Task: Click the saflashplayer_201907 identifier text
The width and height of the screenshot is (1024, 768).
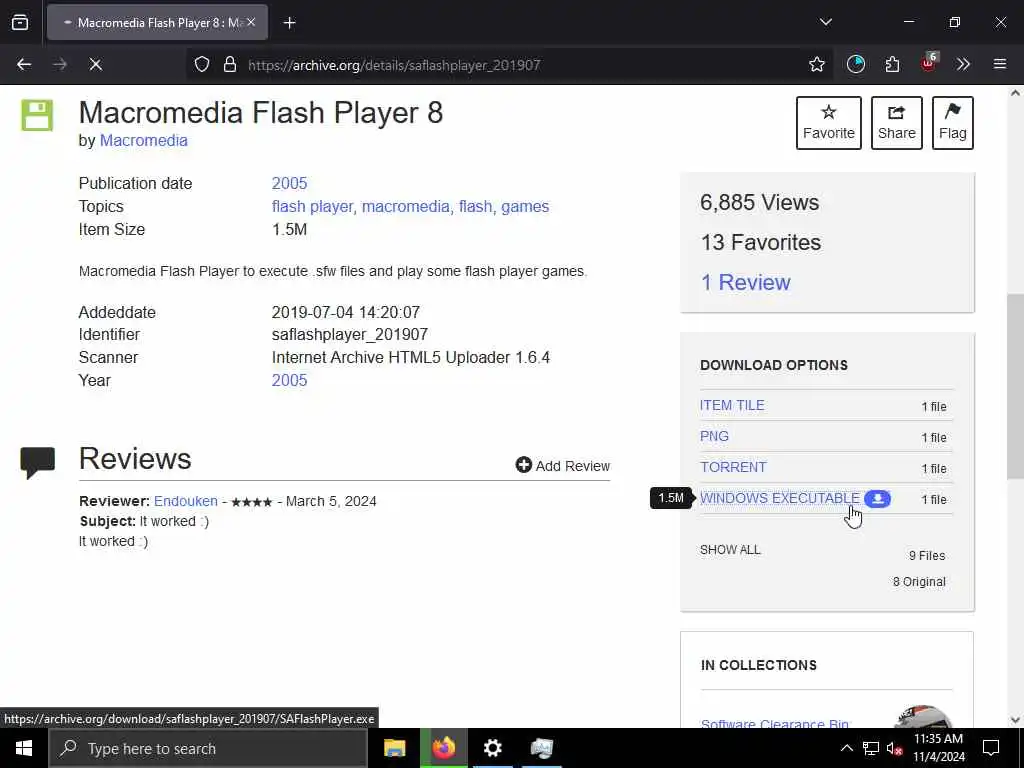Action: [349, 334]
